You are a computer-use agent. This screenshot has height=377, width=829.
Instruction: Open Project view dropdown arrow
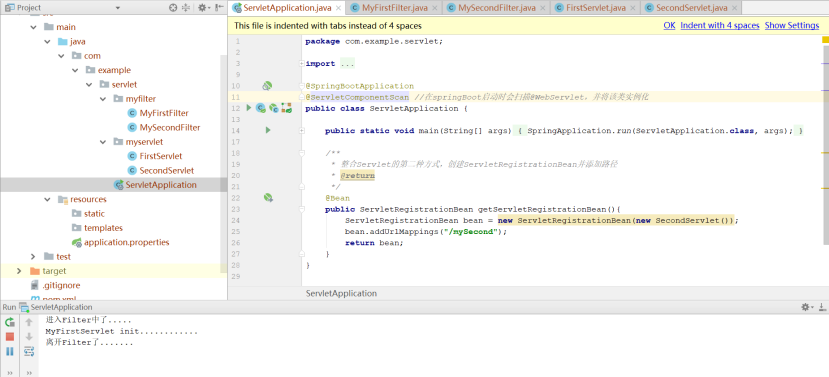pyautogui.click(x=117, y=8)
